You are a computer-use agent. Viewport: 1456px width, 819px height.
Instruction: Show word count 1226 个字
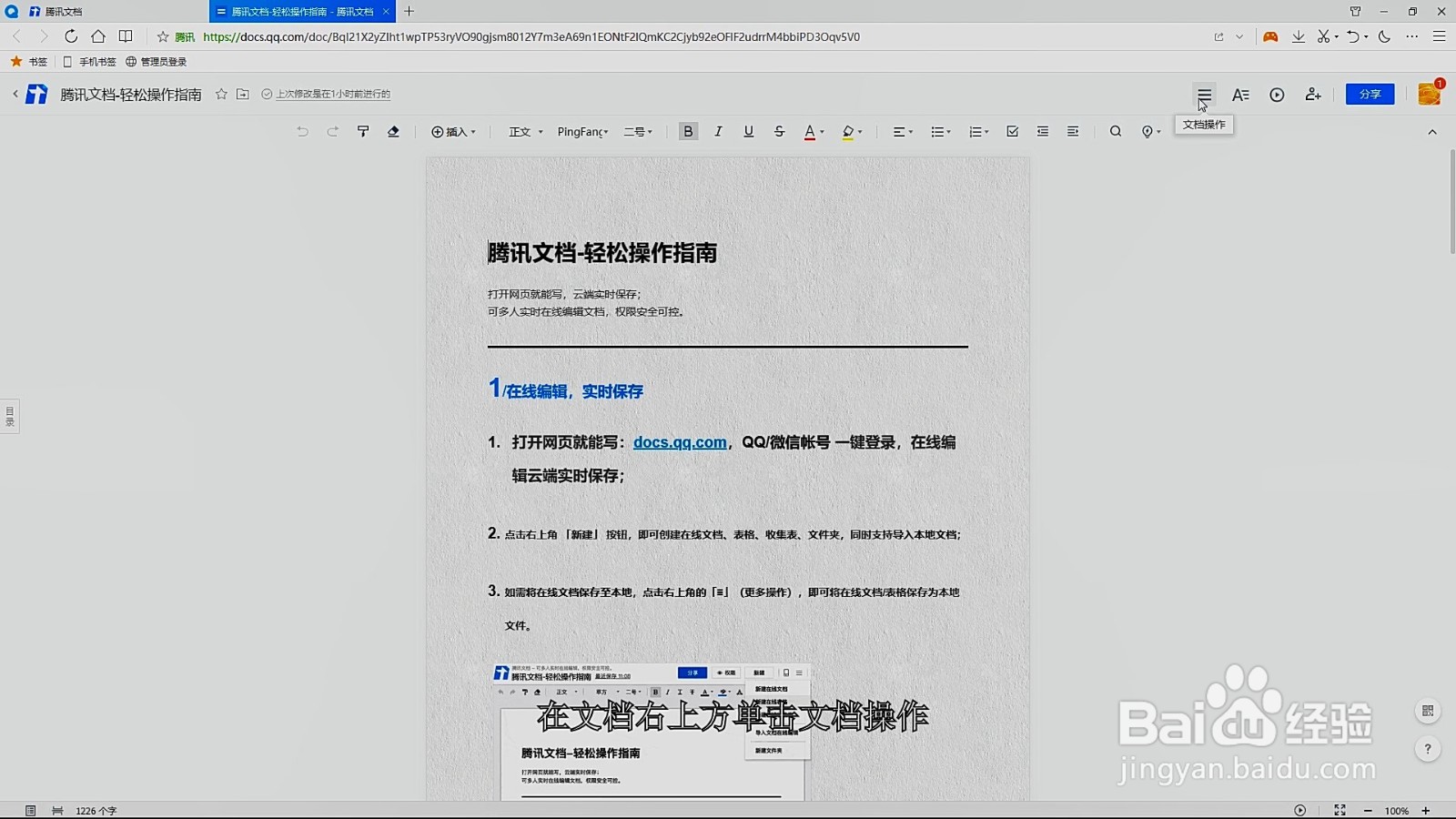[96, 811]
